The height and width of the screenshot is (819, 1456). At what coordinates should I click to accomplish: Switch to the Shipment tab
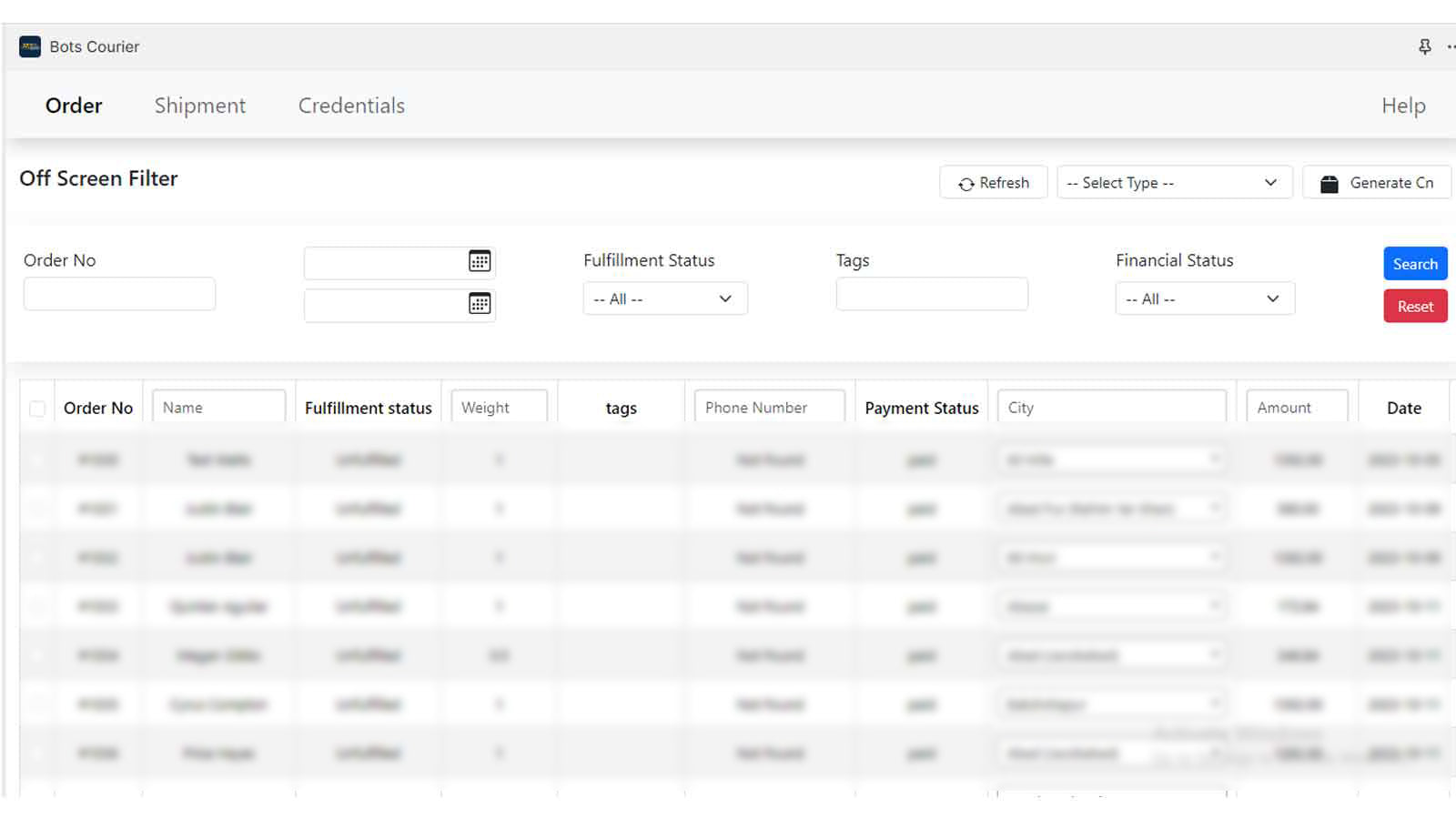pyautogui.click(x=200, y=106)
